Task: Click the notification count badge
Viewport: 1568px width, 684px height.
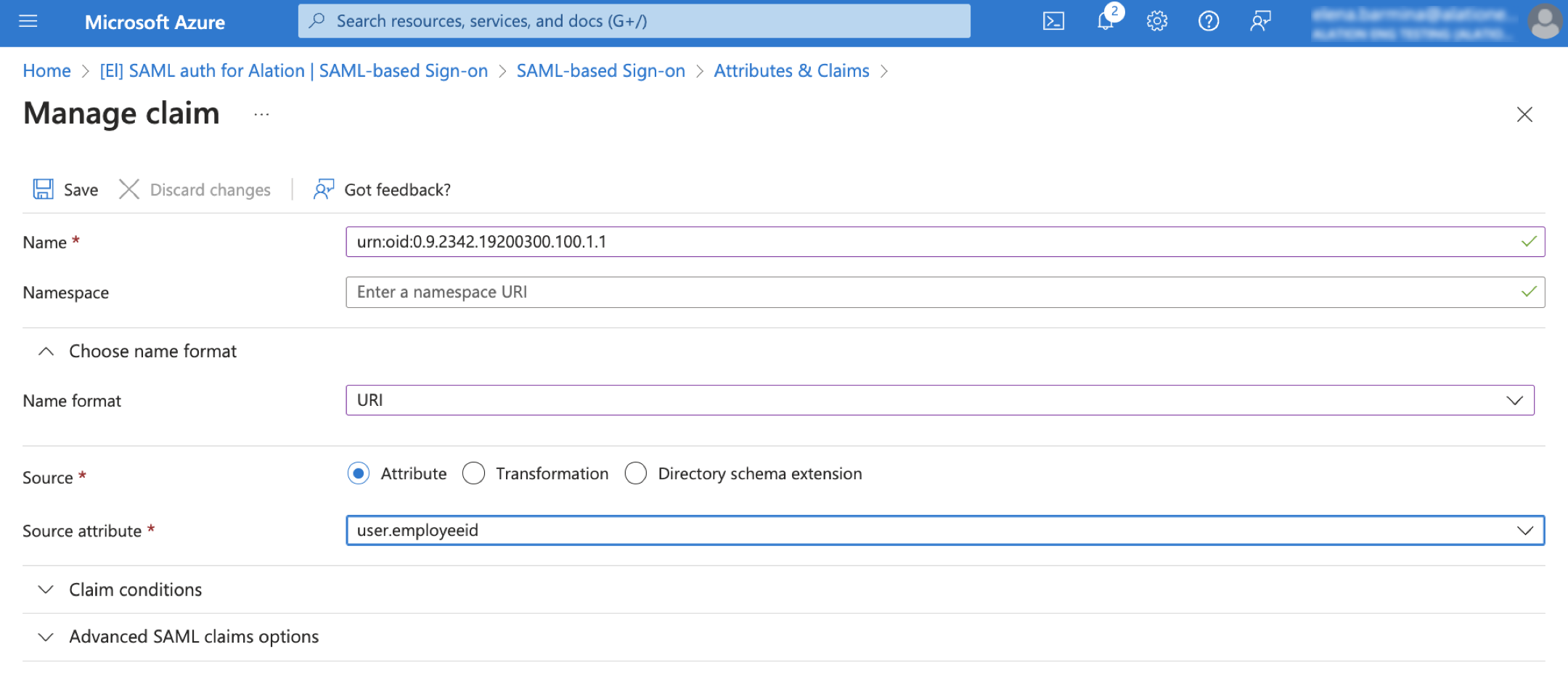Action: pyautogui.click(x=1114, y=11)
